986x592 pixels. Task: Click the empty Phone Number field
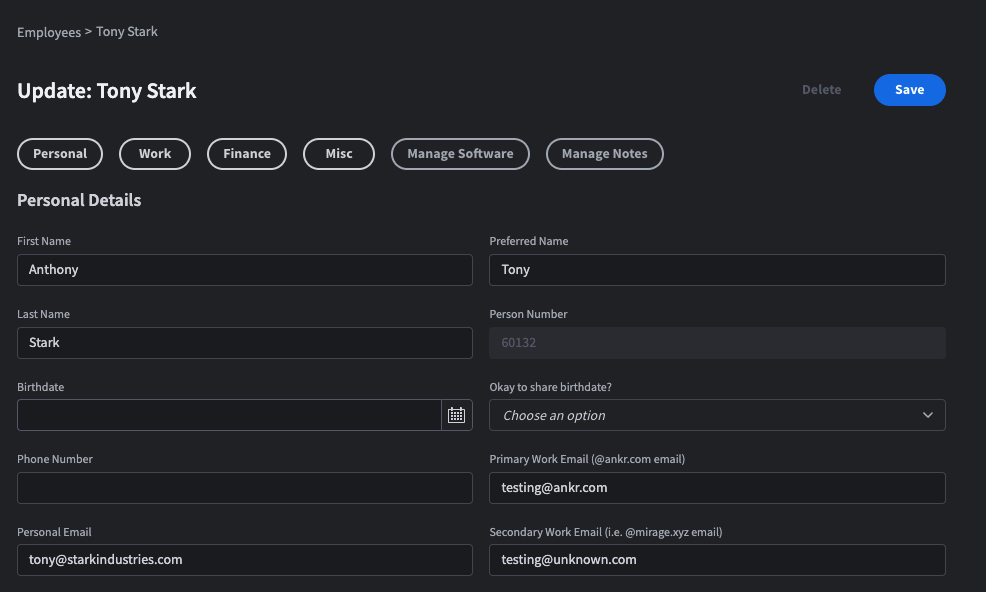pos(244,487)
